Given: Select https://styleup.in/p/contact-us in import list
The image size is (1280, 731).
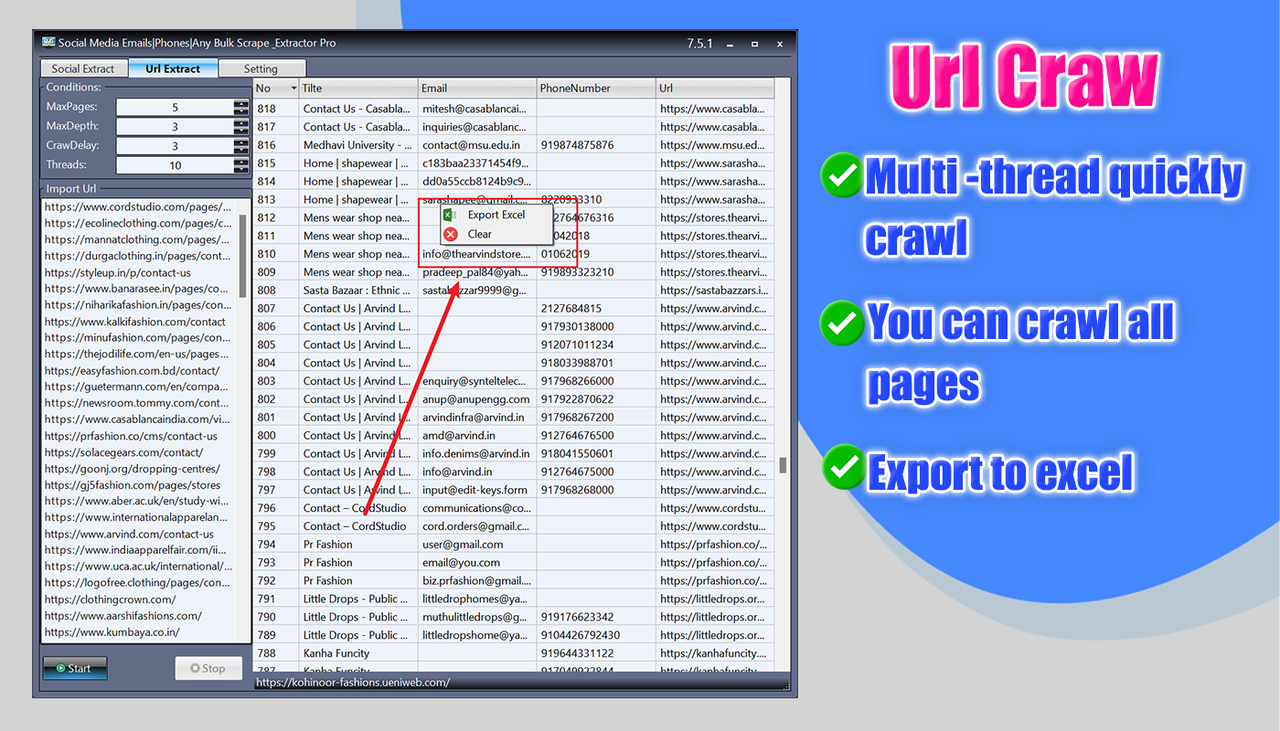Looking at the screenshot, I should [x=118, y=272].
